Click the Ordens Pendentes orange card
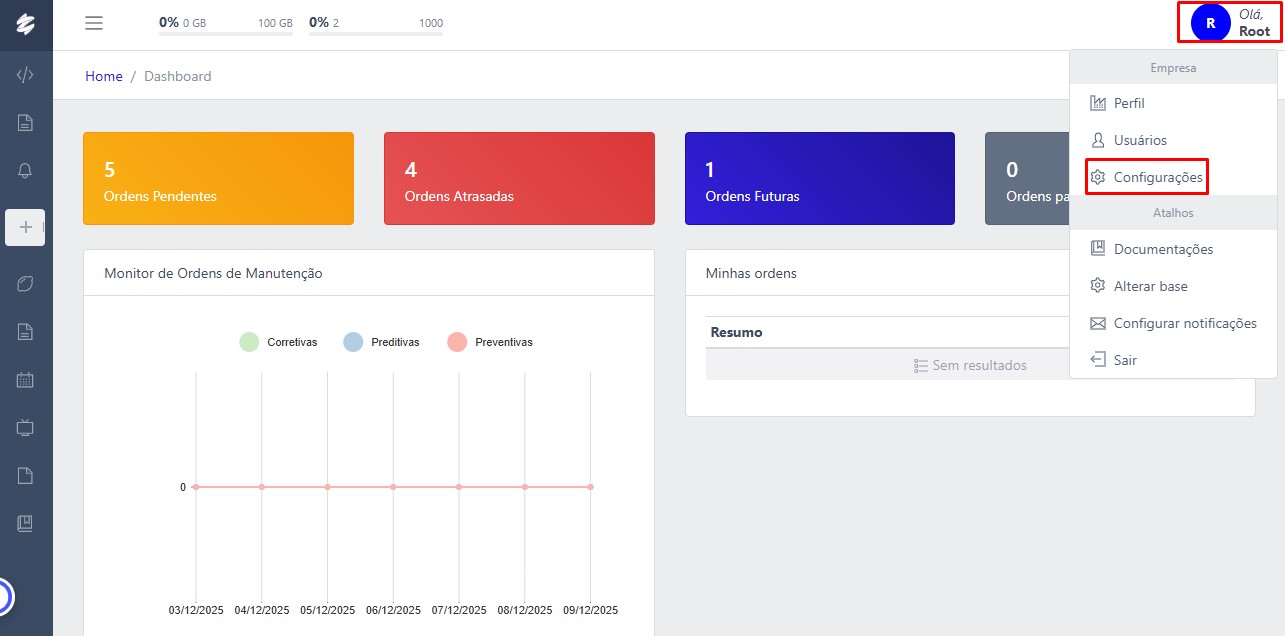 (x=218, y=179)
